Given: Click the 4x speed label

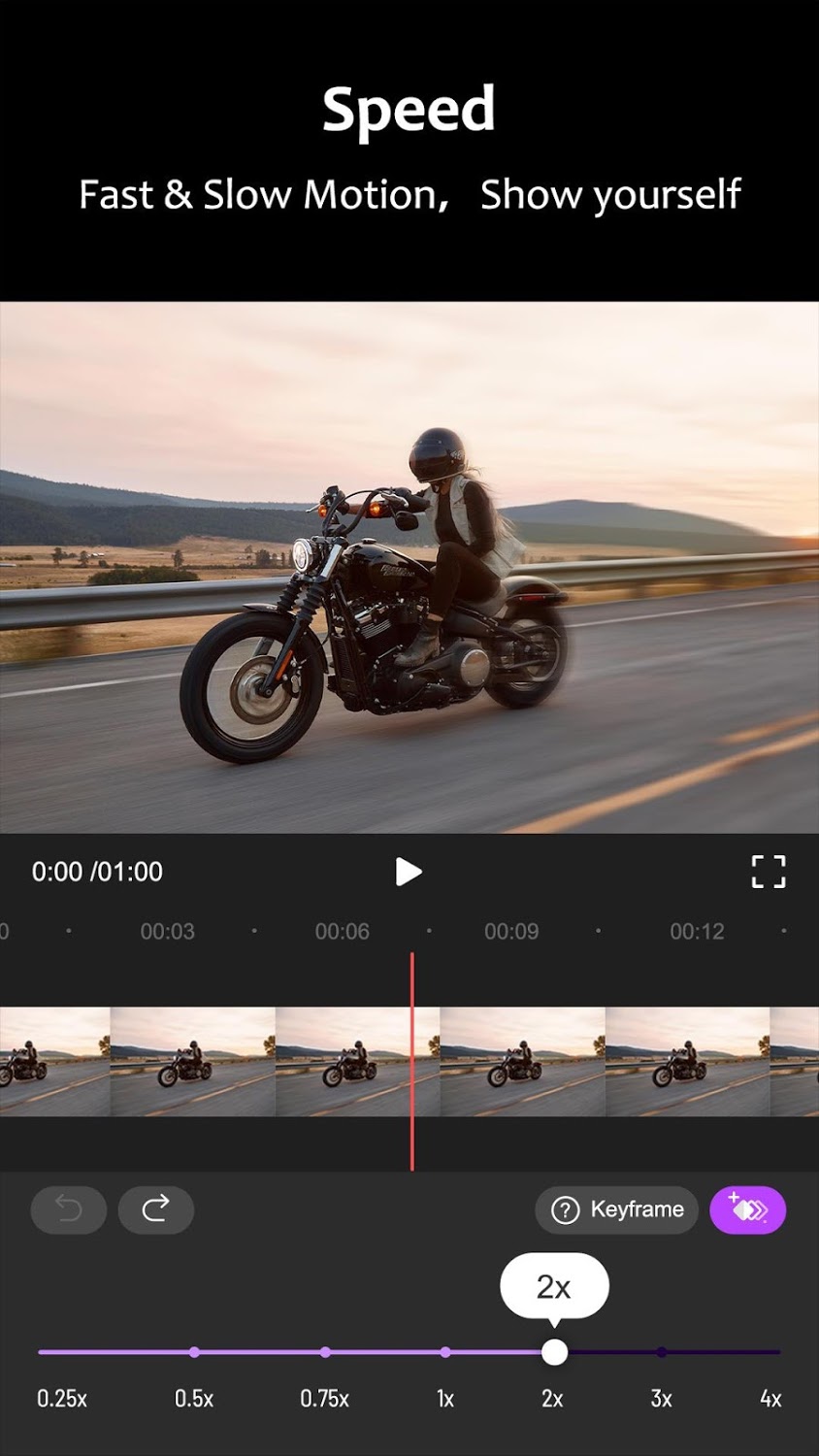Looking at the screenshot, I should click(x=770, y=1399).
